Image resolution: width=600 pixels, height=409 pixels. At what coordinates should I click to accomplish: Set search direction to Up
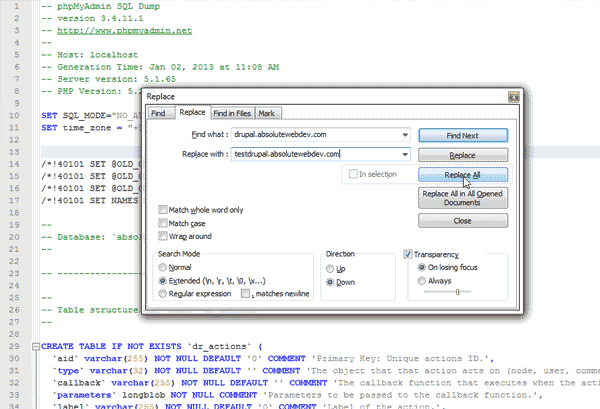point(331,269)
